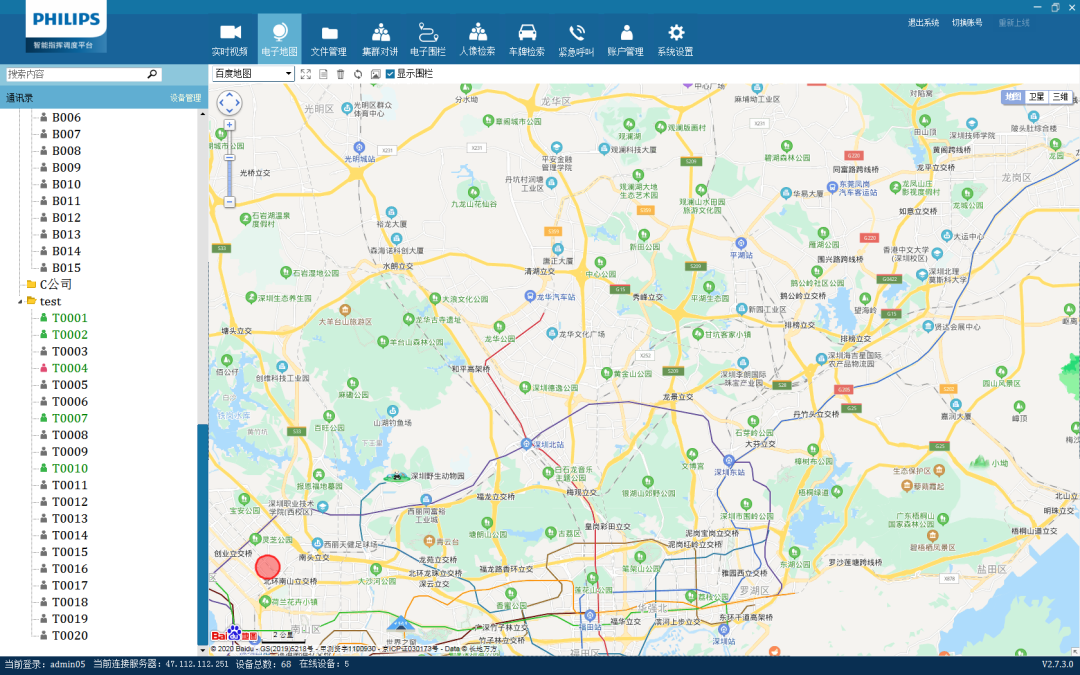
Task: Switch the map view to 卫星 satellite
Action: click(x=1036, y=97)
